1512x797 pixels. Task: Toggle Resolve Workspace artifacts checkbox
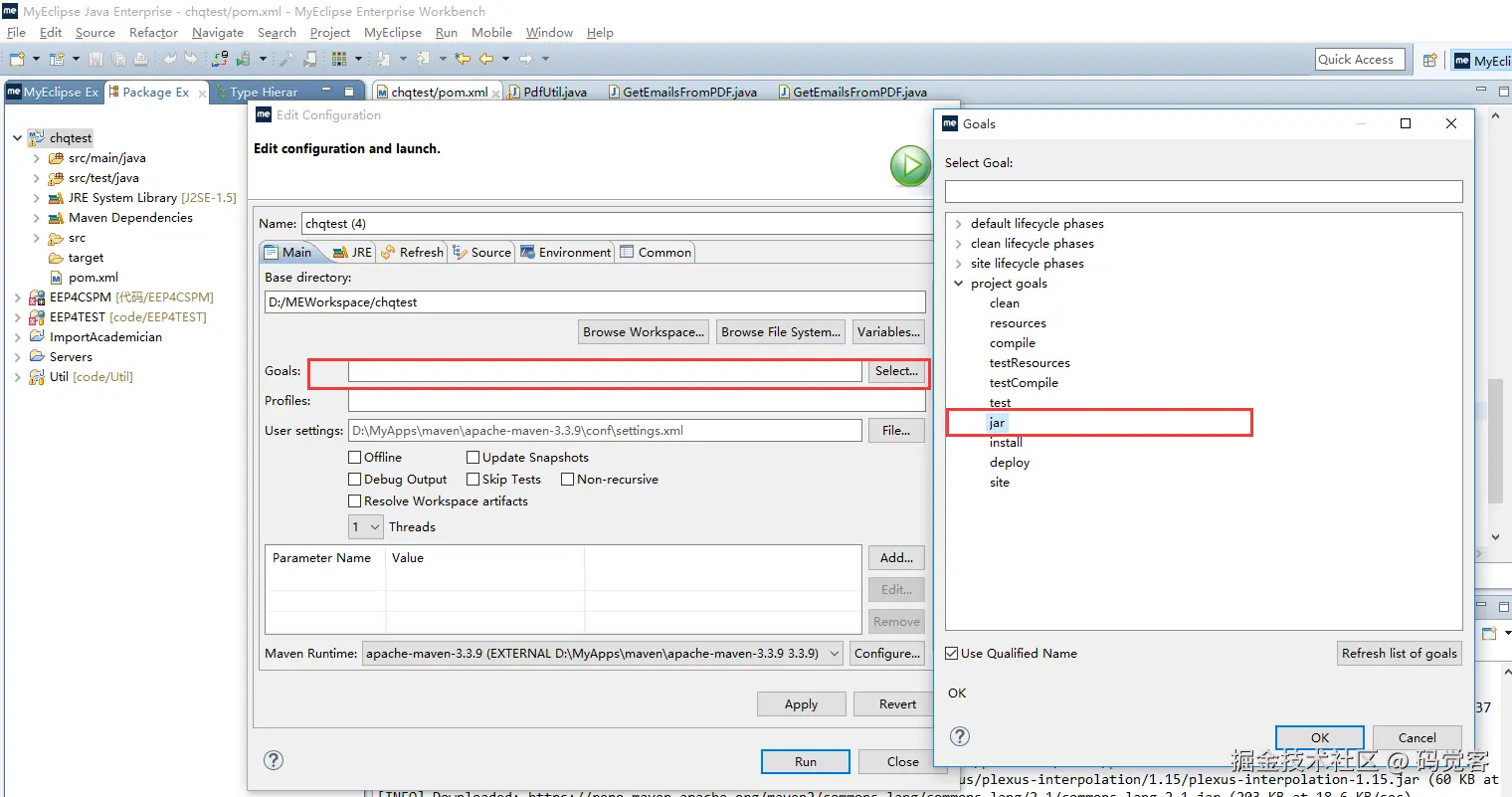click(355, 501)
